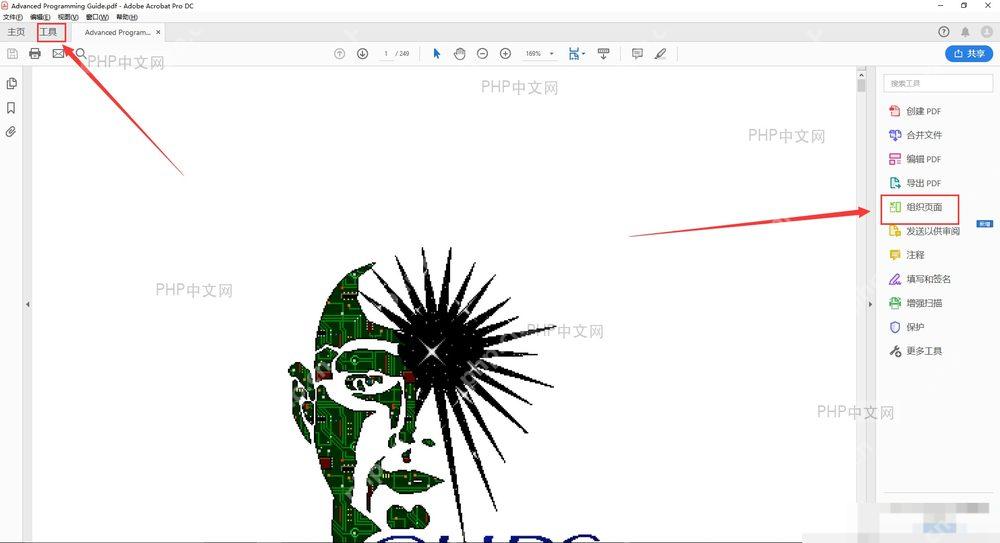The image size is (1000, 543).
Task: Open the user account avatar
Action: click(x=987, y=32)
